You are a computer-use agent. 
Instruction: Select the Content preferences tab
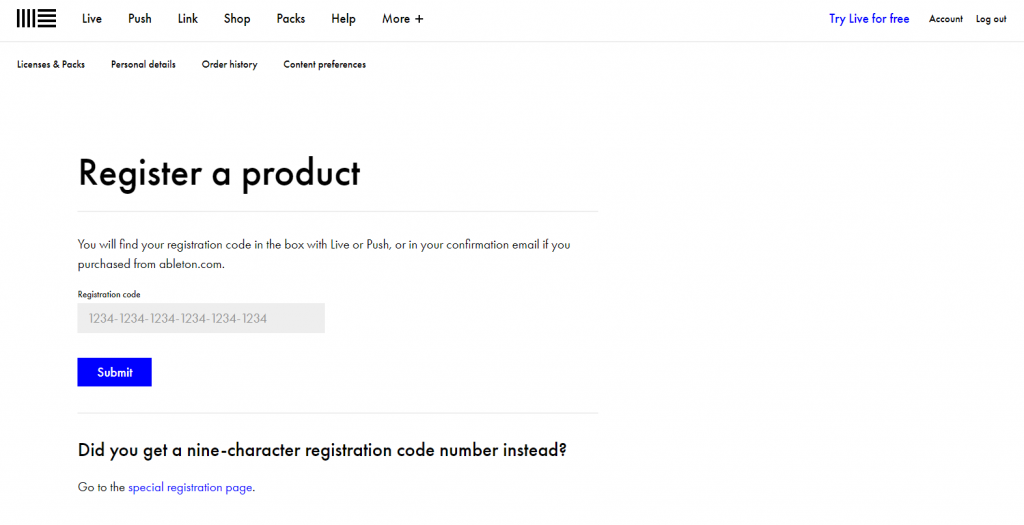[324, 64]
